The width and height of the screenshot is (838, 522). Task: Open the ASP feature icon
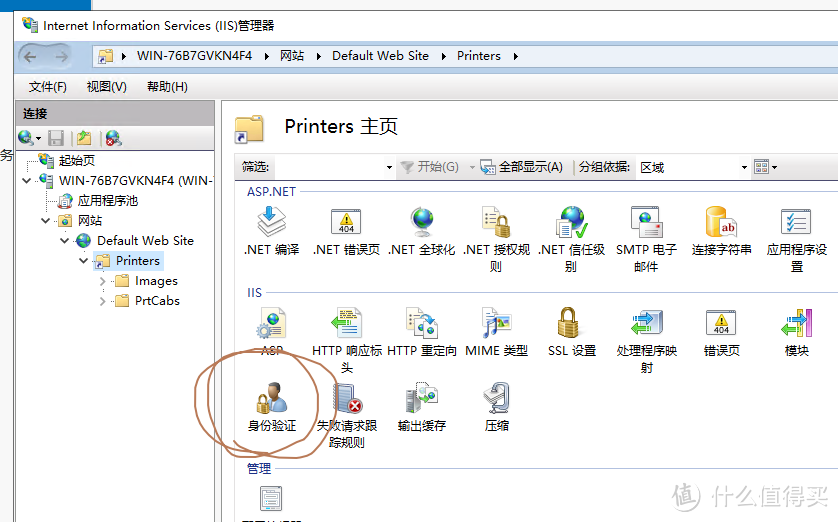[x=271, y=324]
